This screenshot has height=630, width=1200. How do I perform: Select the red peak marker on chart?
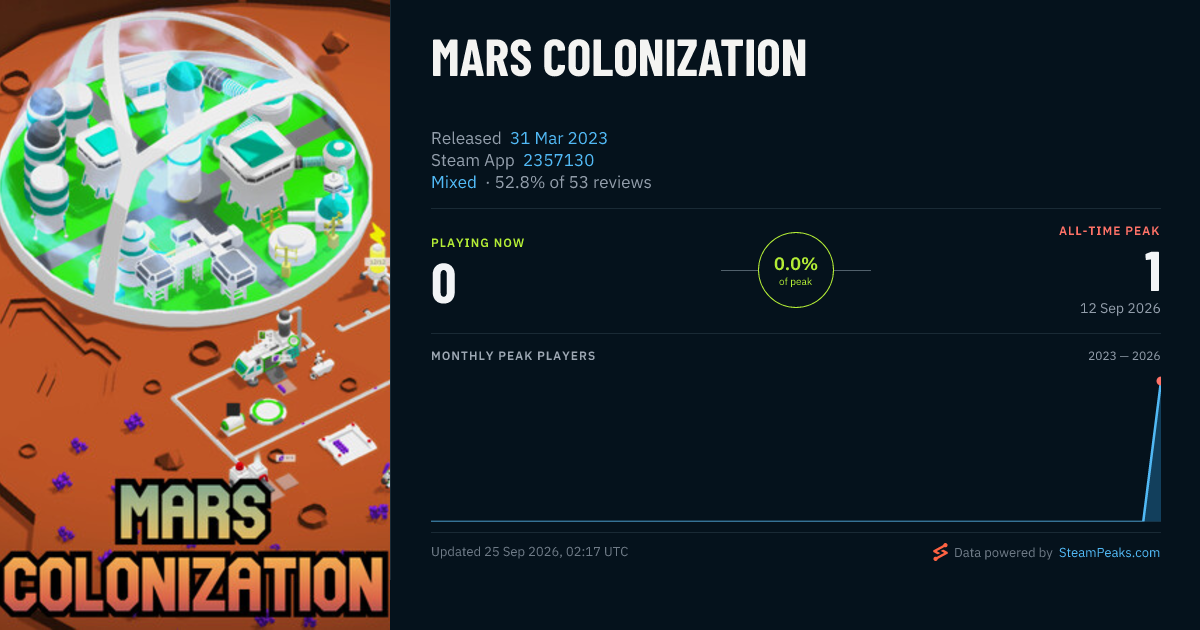coord(1160,381)
